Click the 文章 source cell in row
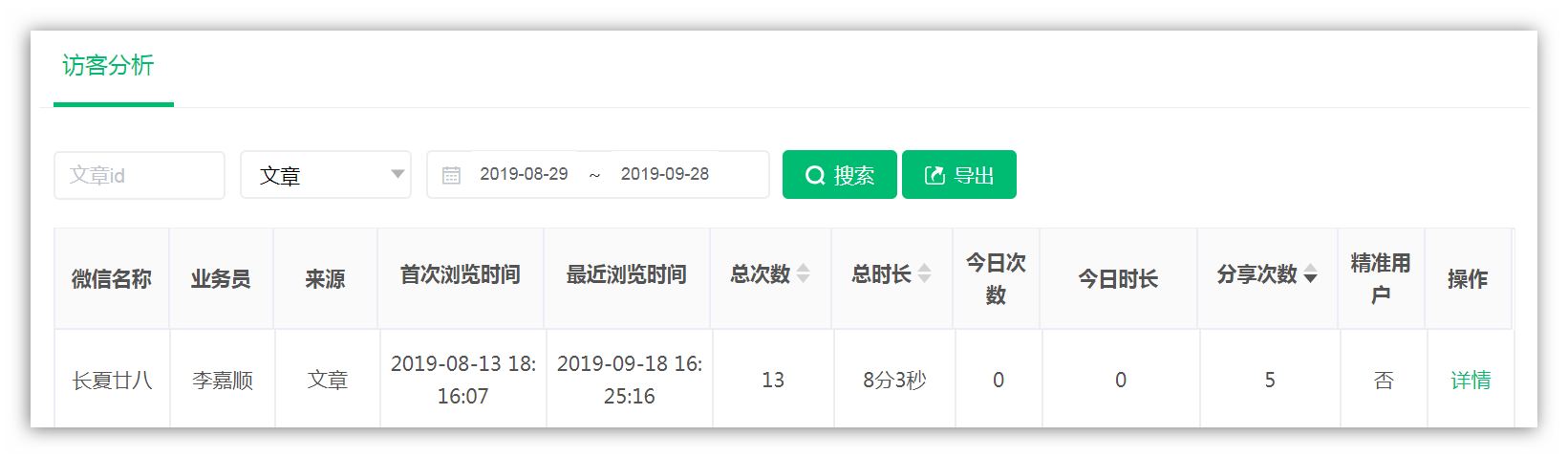 click(x=328, y=380)
